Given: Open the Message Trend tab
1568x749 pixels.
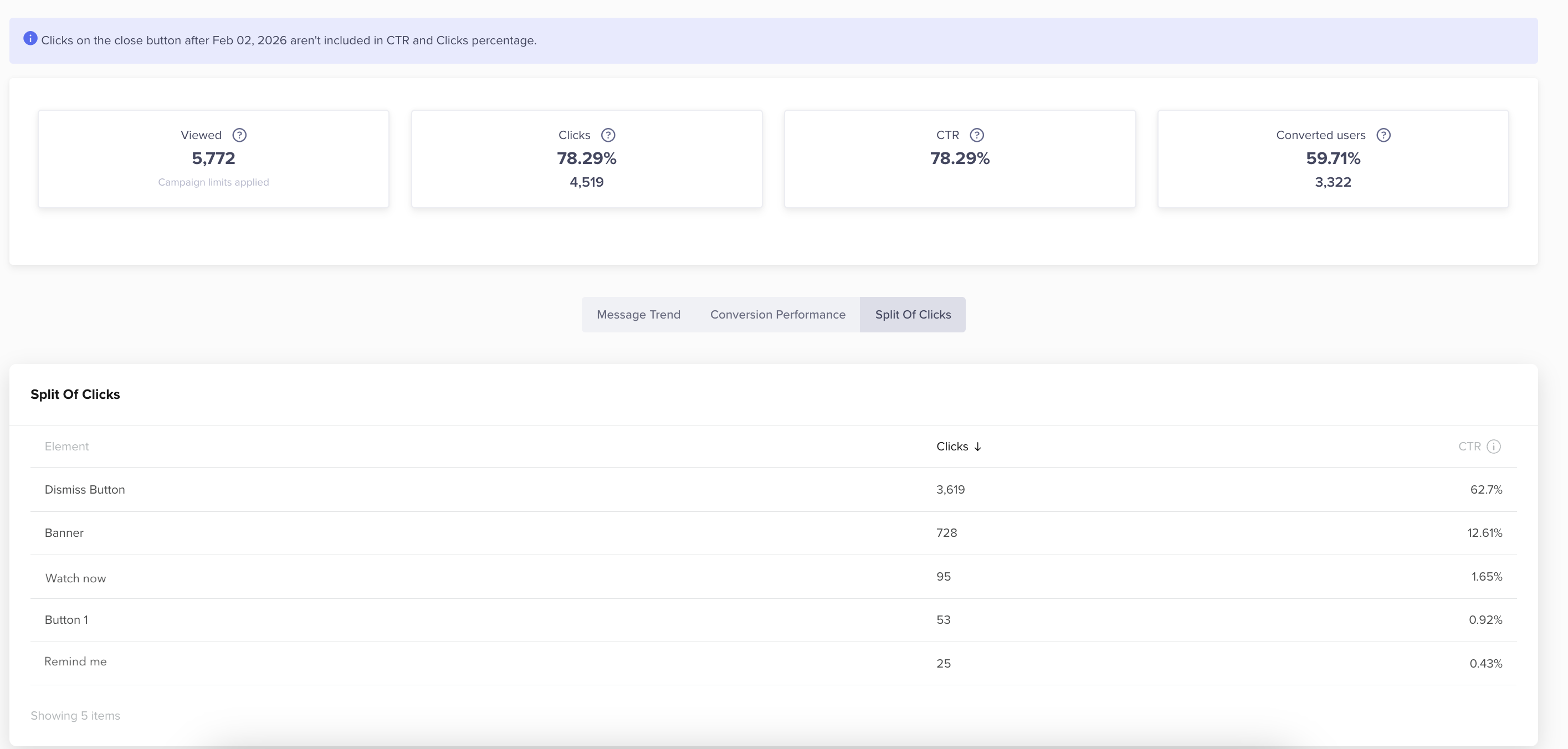Looking at the screenshot, I should (x=638, y=315).
